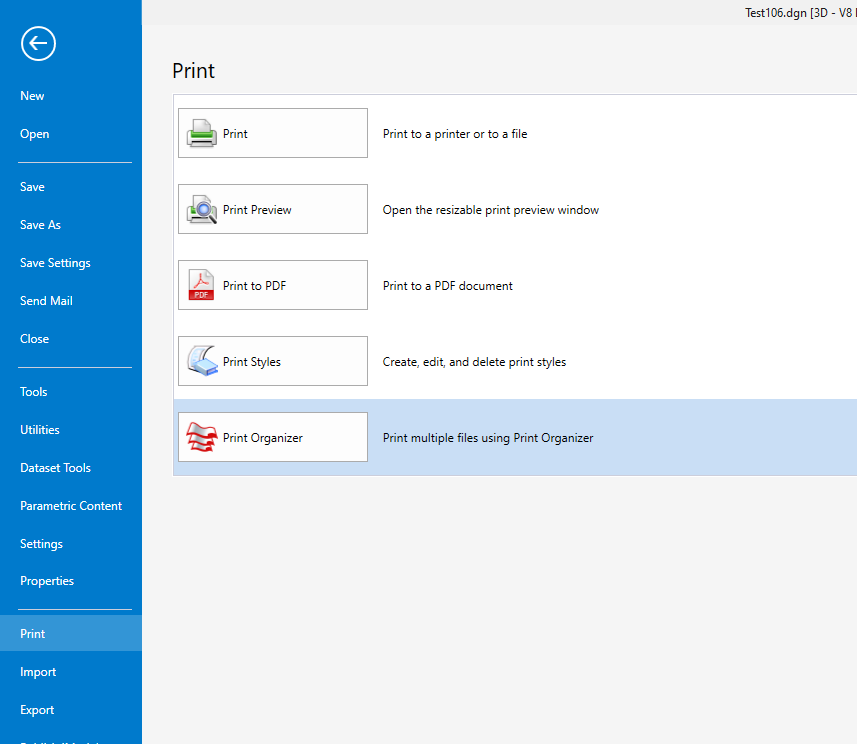Click the Print Preview magnifier icon
Image resolution: width=857 pixels, height=744 pixels.
tap(202, 209)
